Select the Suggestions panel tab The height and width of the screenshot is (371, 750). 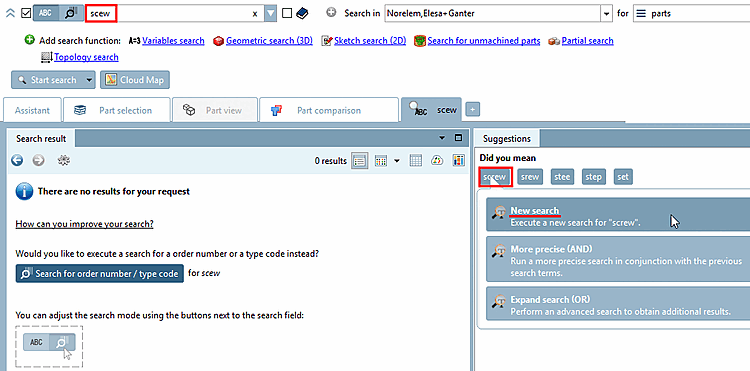click(x=507, y=139)
